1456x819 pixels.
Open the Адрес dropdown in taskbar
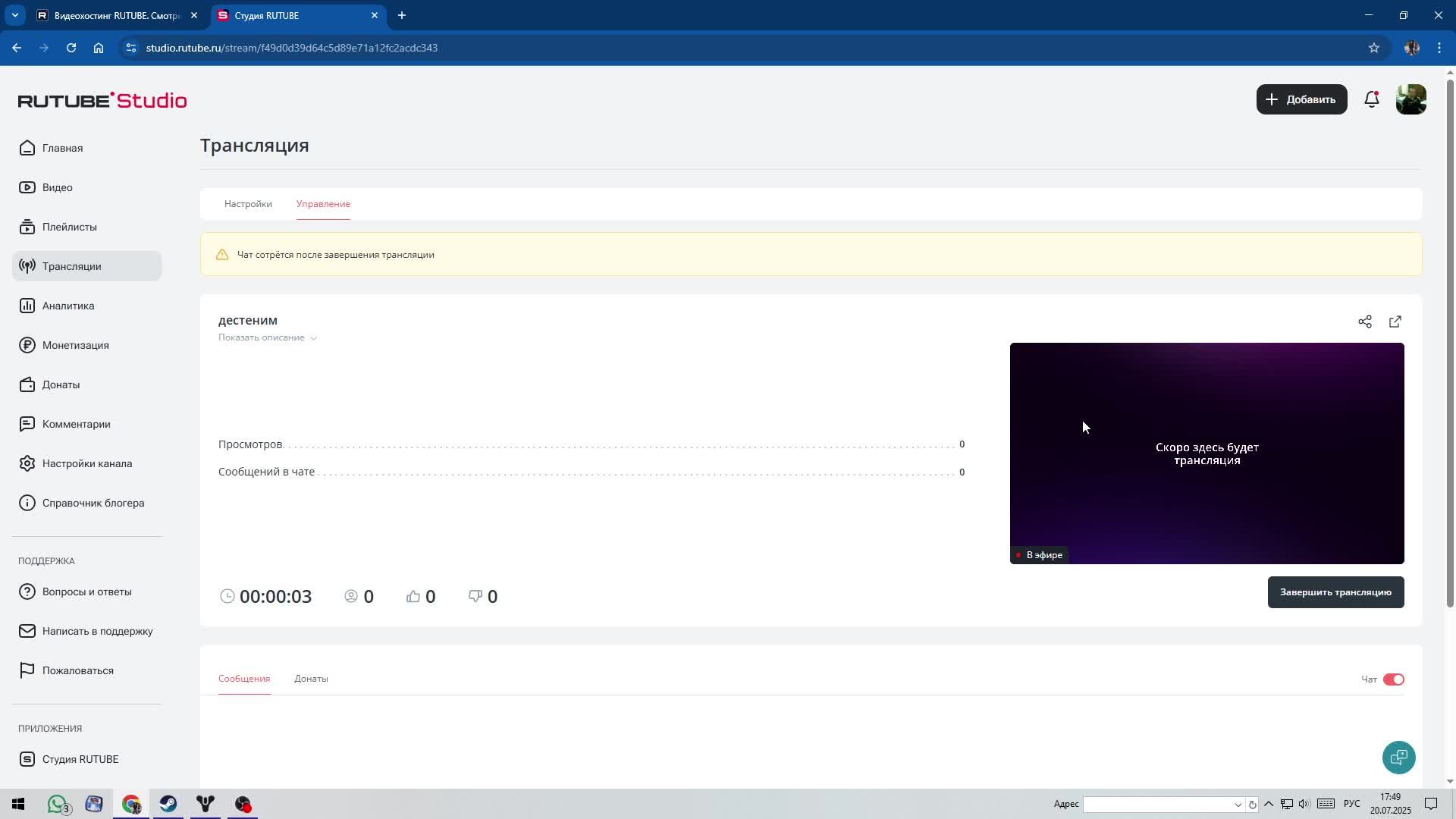click(x=1238, y=805)
